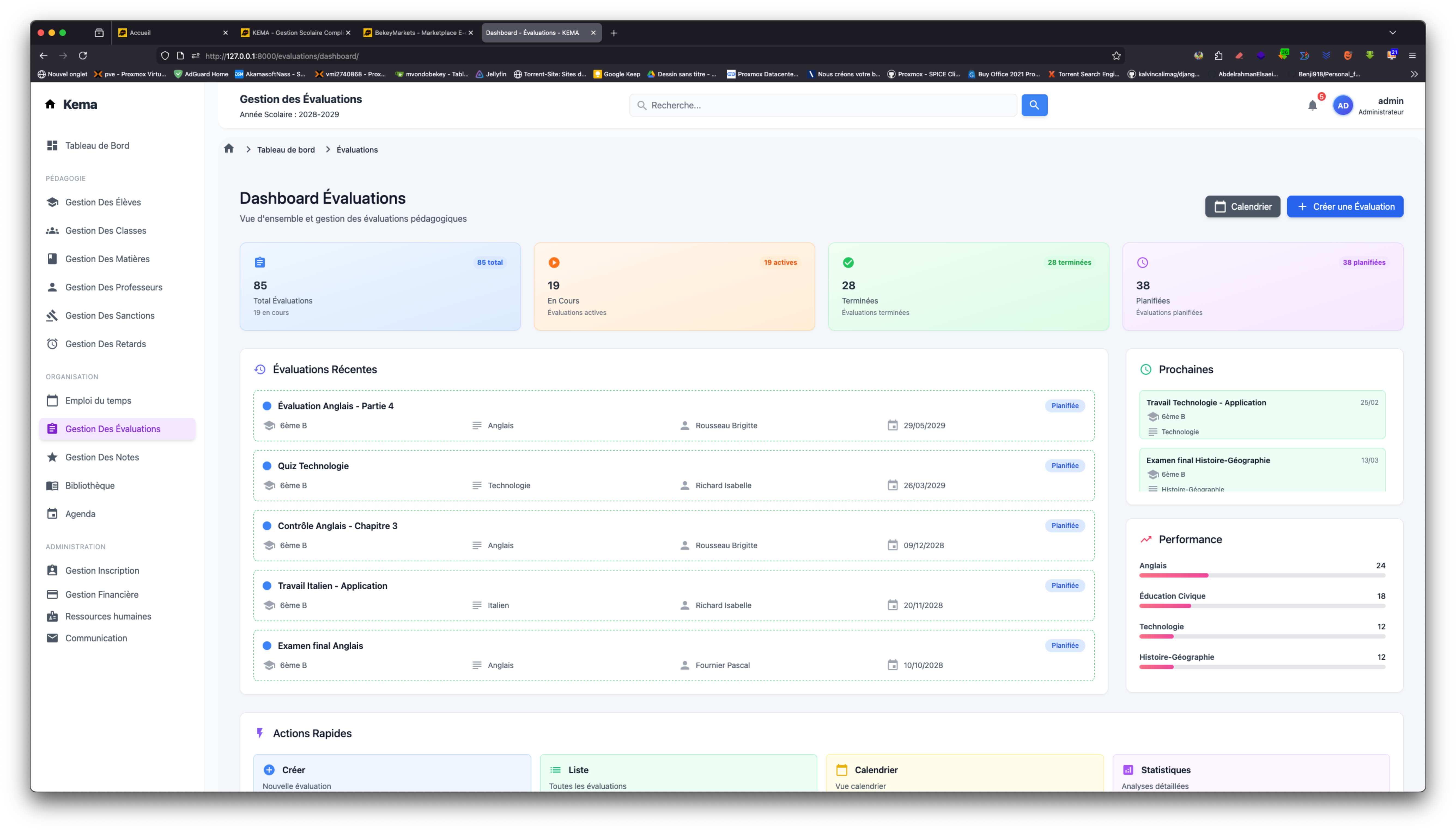The height and width of the screenshot is (832, 1456).
Task: Open the Calendrier button
Action: (x=1242, y=207)
